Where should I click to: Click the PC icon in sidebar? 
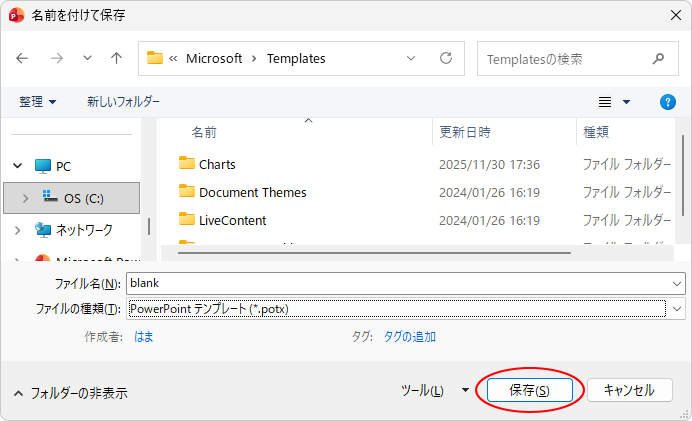42,166
